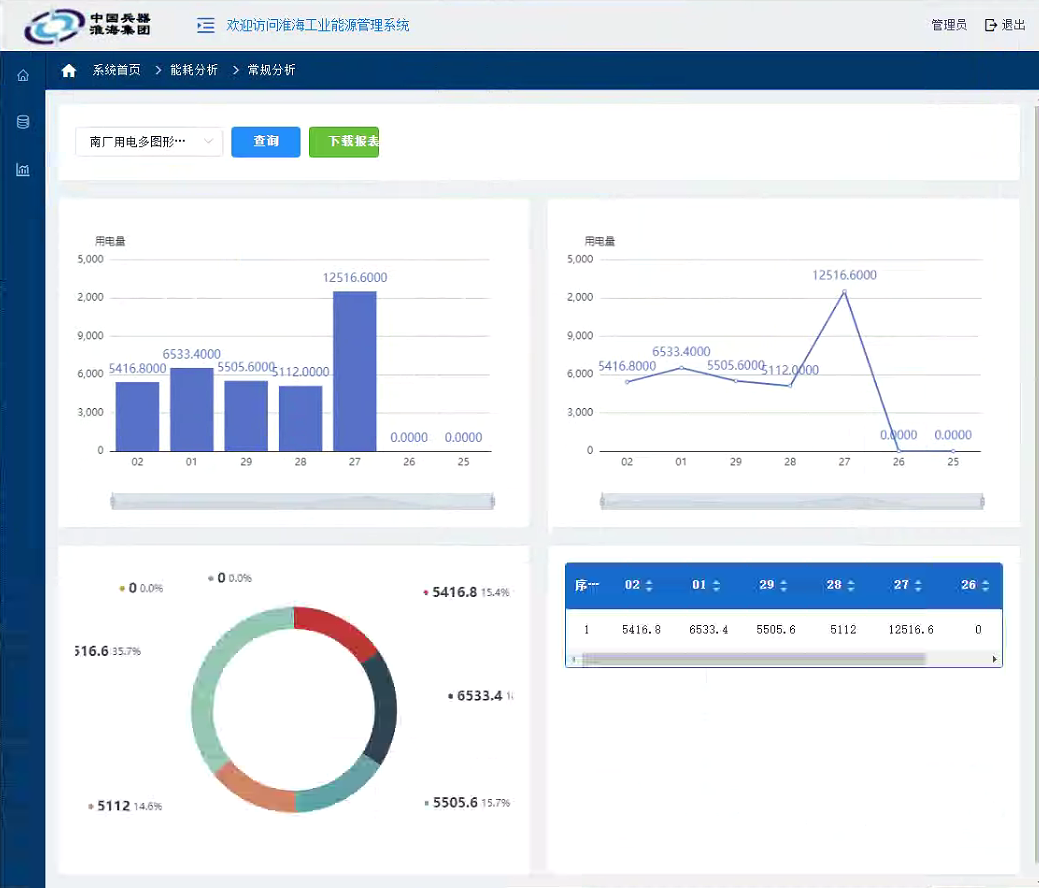
Task: Click the home icon in left sidebar
Action: tap(23, 76)
